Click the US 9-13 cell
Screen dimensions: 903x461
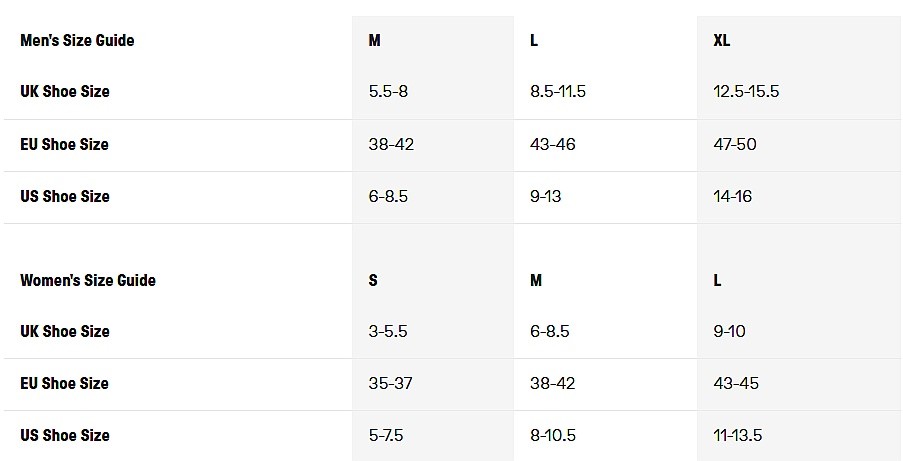(x=546, y=197)
